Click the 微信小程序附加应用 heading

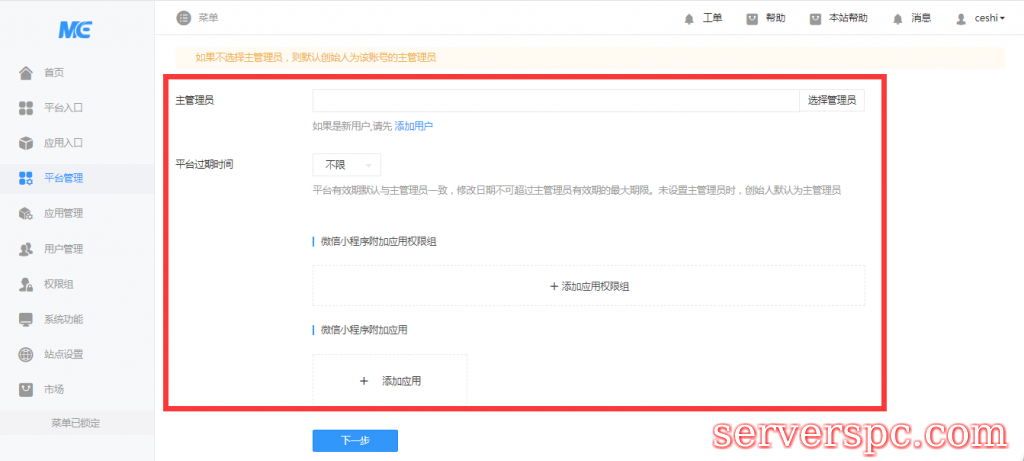tap(364, 330)
